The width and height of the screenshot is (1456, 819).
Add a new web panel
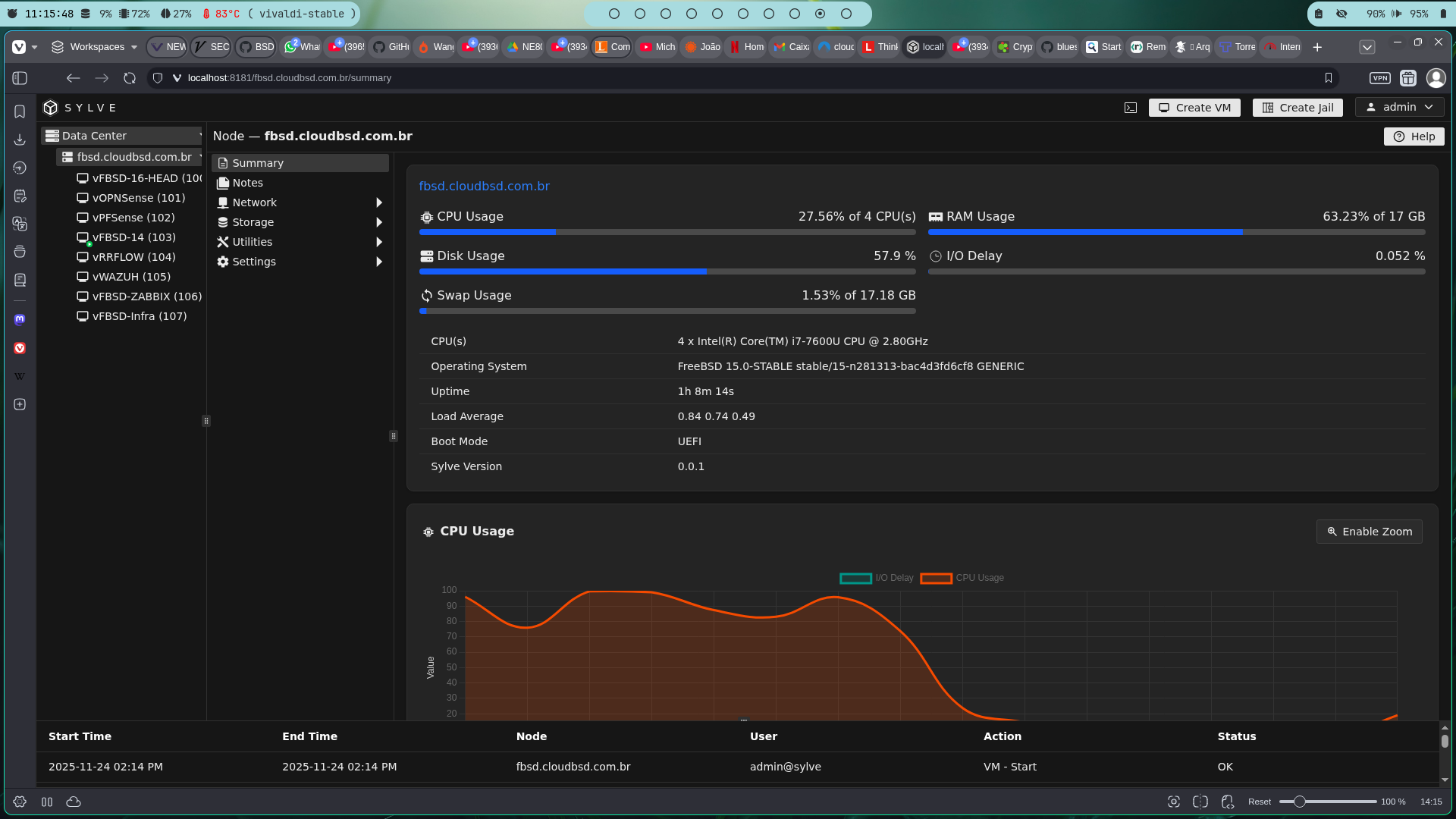pyautogui.click(x=20, y=404)
